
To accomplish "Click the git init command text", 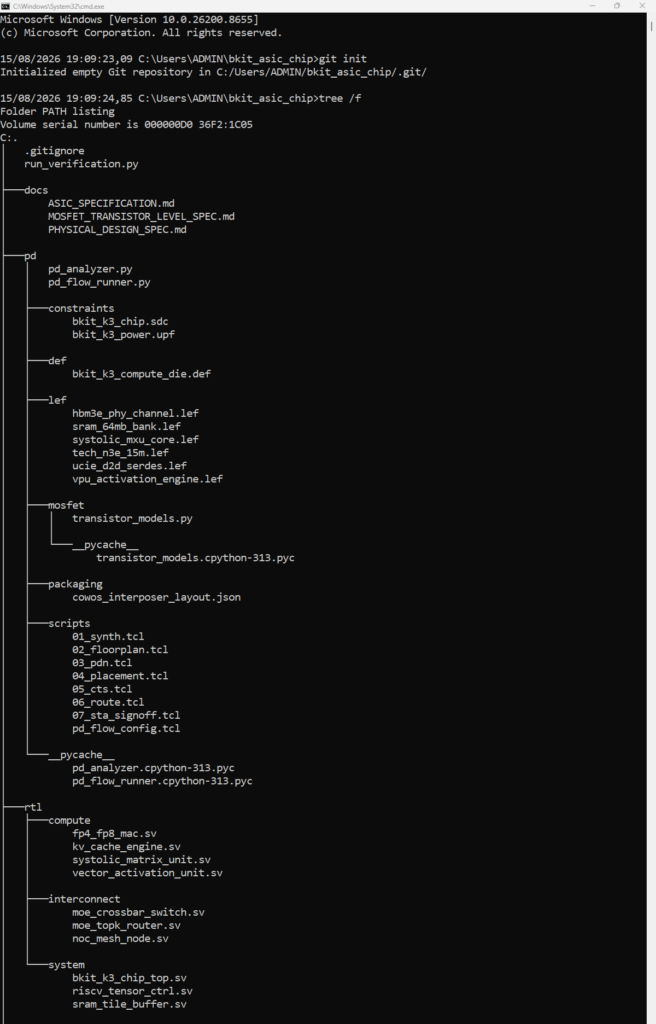I will coord(342,59).
